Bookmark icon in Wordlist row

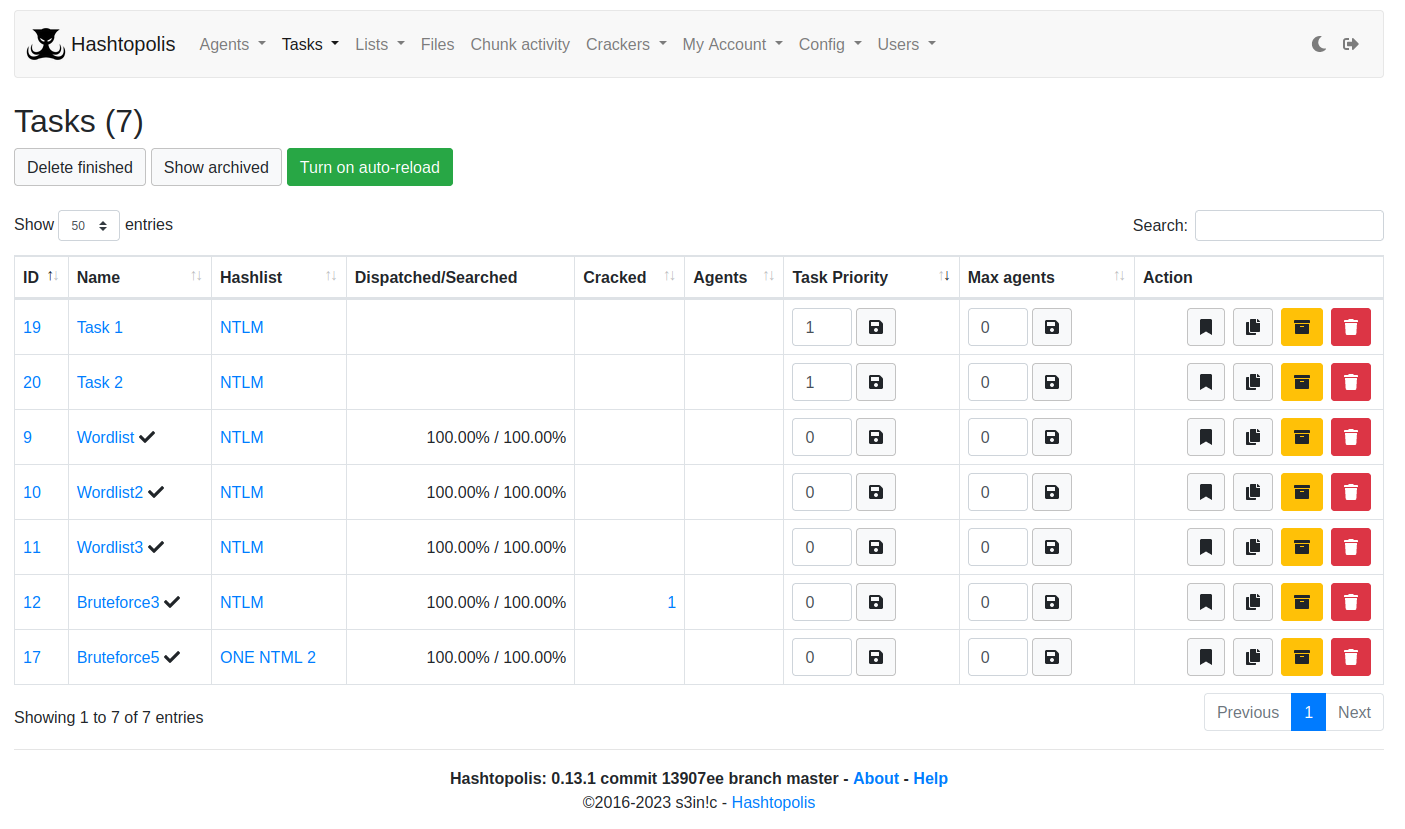pyautogui.click(x=1206, y=437)
